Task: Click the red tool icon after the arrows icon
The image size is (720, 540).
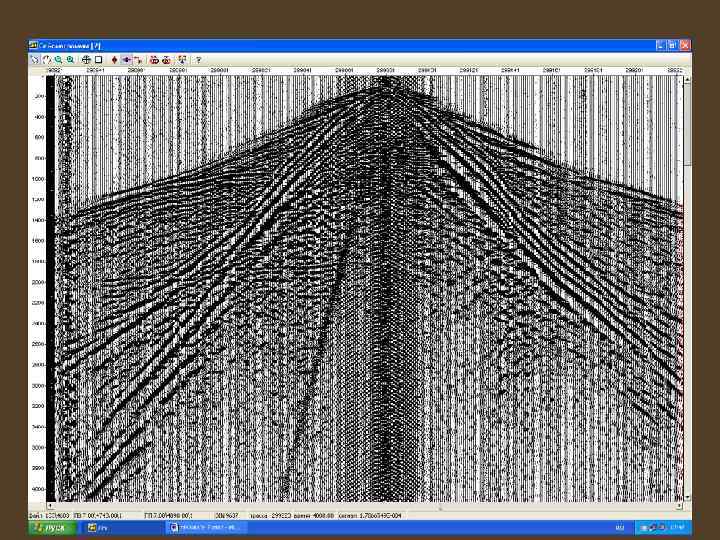Action: point(138,60)
